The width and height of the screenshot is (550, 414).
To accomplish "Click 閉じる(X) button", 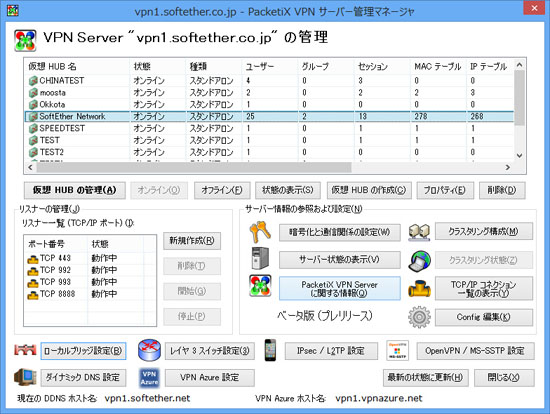I will click(x=504, y=378).
